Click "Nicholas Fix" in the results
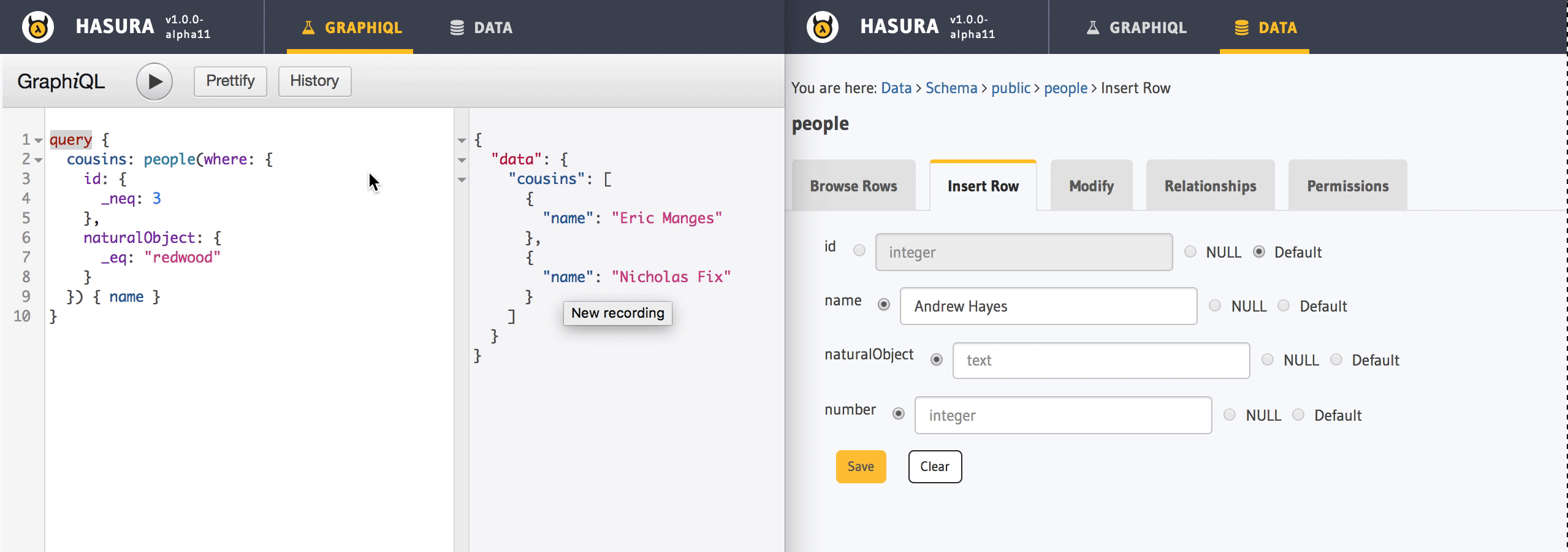Screen dimensions: 1568x552 [671, 277]
